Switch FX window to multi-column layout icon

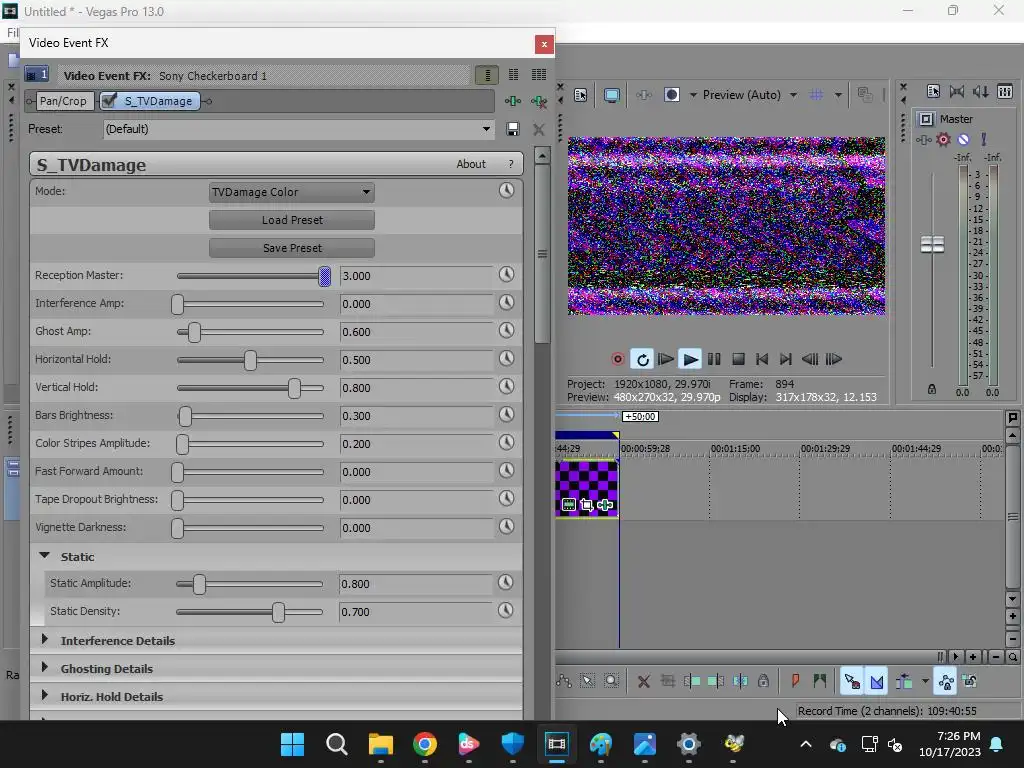[x=539, y=75]
